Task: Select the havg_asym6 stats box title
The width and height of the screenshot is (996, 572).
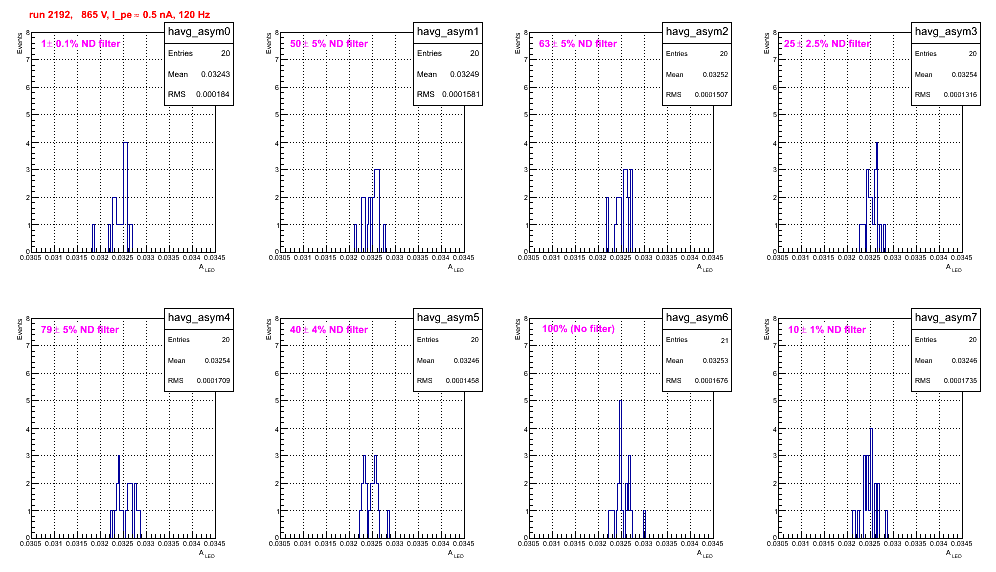Action: pyautogui.click(x=697, y=318)
